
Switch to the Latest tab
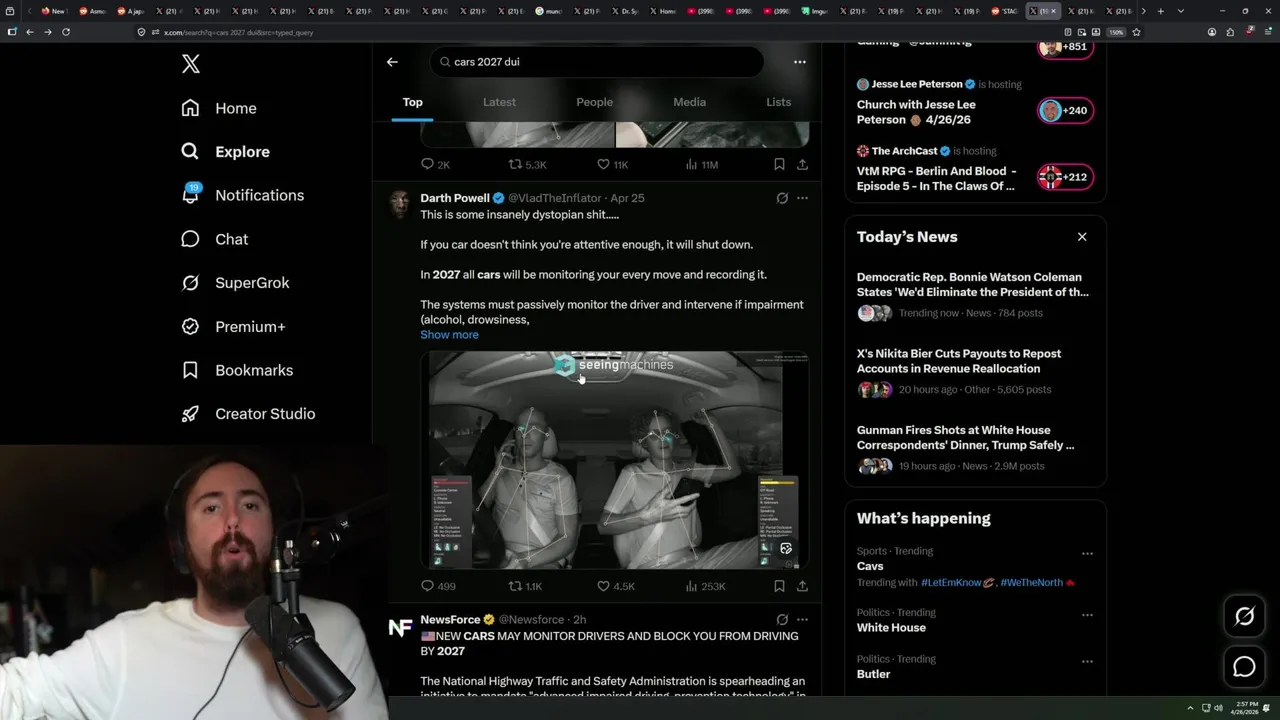point(499,102)
